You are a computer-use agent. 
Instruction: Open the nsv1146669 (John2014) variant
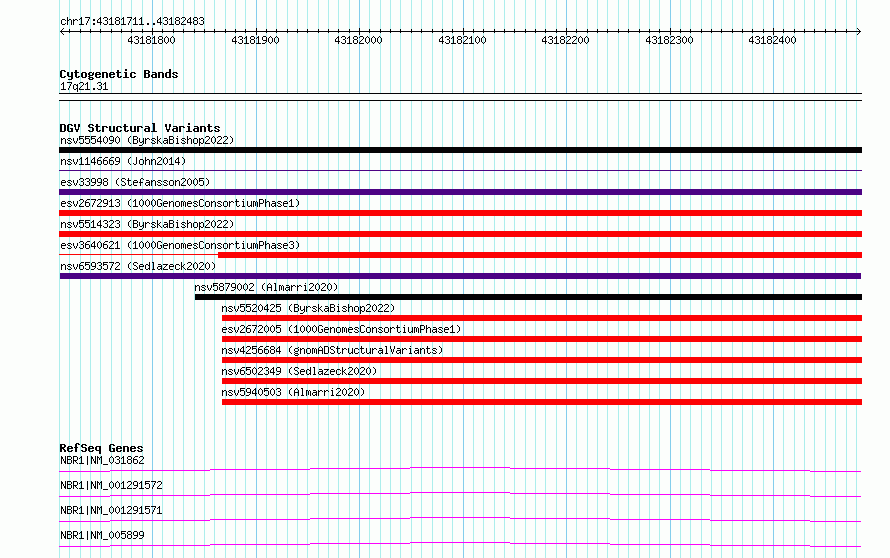tap(123, 161)
